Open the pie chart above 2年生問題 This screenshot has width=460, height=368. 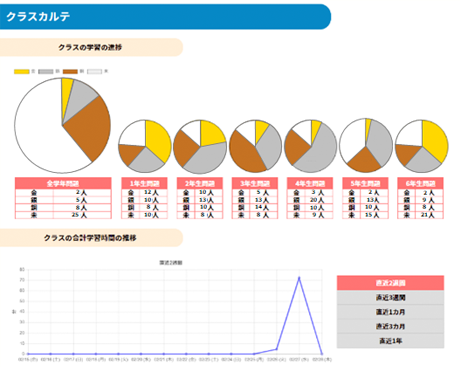tap(200, 147)
